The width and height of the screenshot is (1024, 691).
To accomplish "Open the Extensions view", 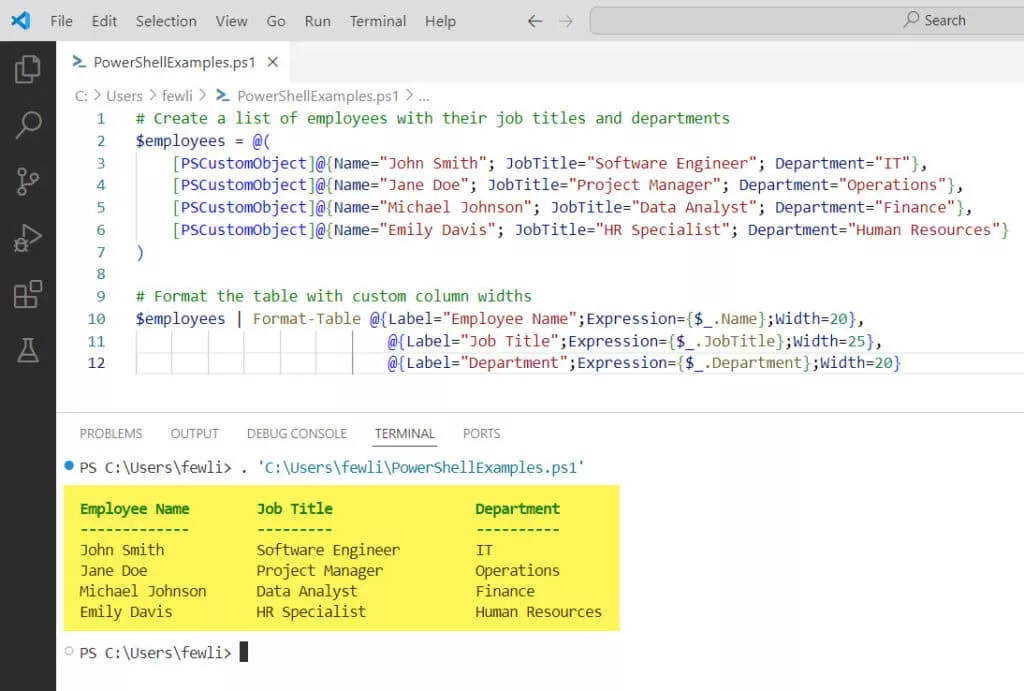I will (x=28, y=294).
